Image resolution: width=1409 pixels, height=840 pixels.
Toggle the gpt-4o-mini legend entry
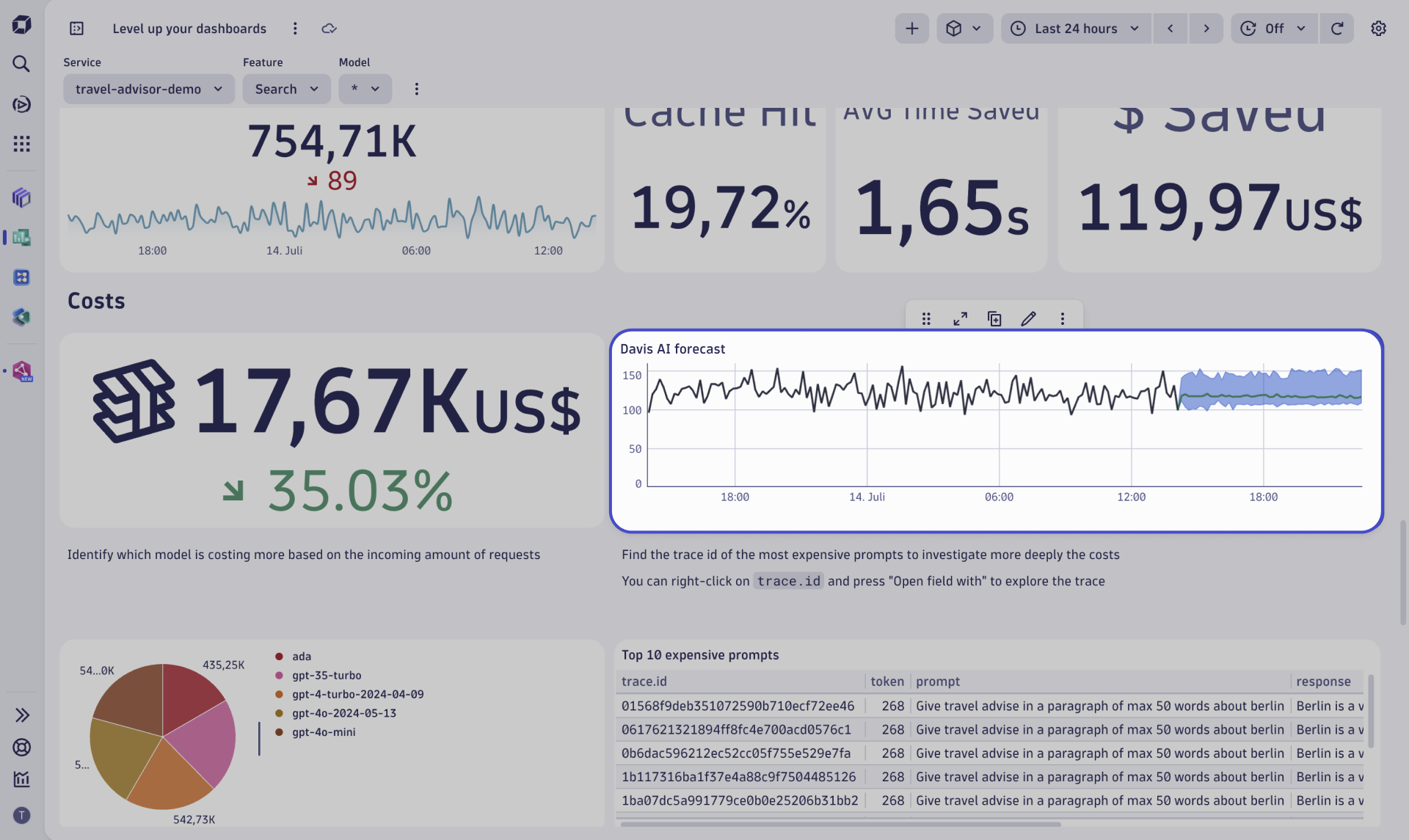(324, 731)
